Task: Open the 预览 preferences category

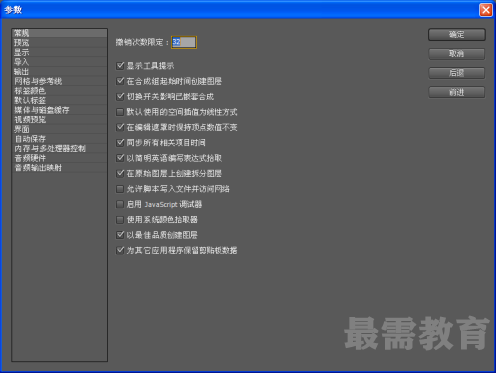Action: (59, 43)
